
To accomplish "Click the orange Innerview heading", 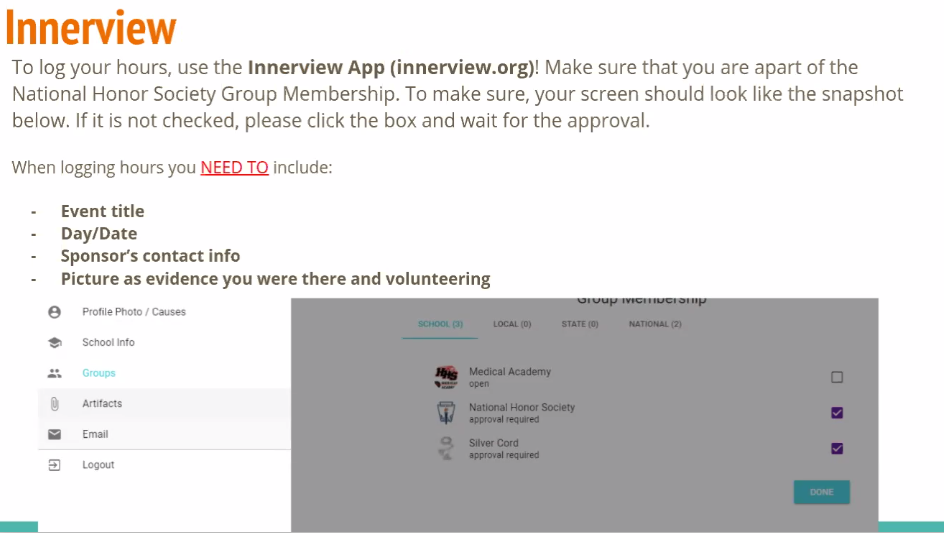I will 91,27.
